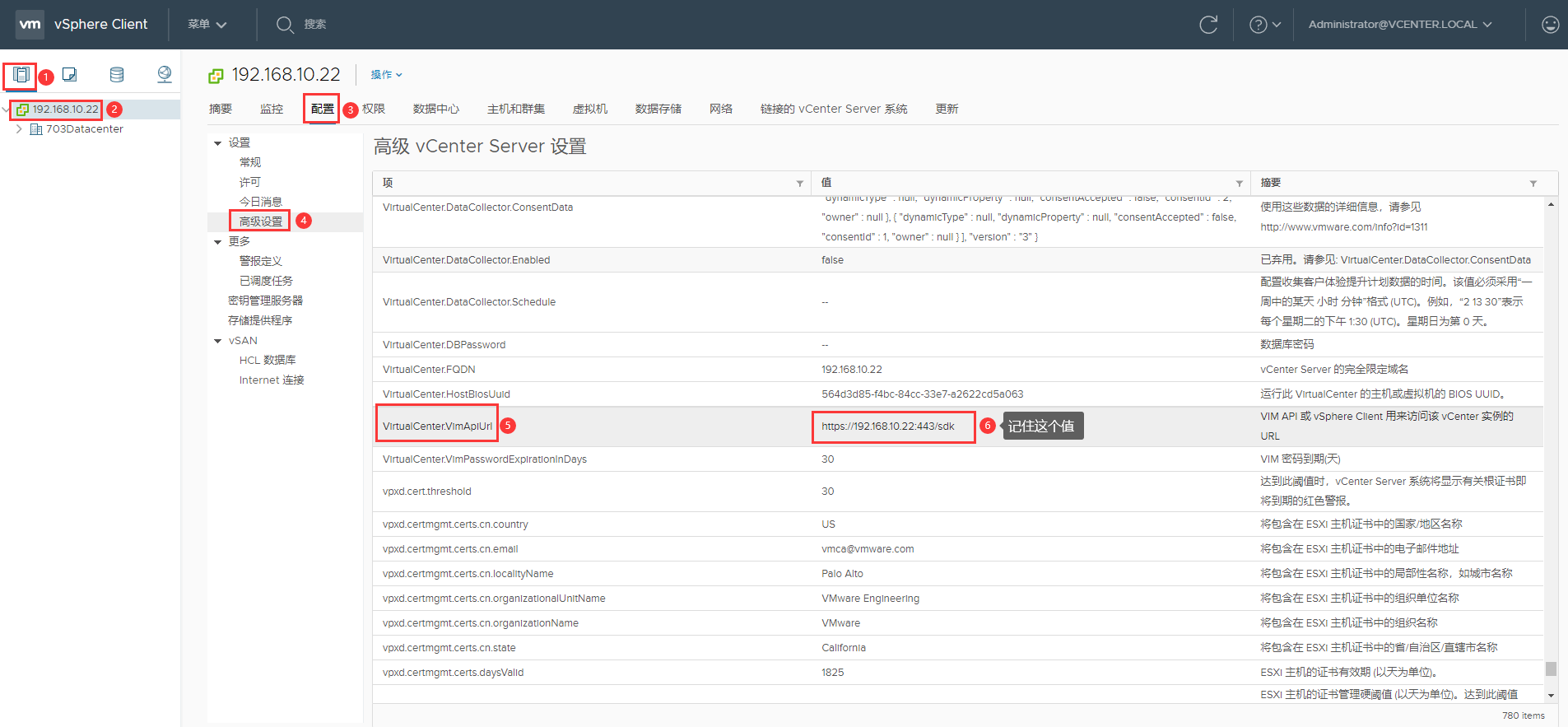Image resolution: width=1568 pixels, height=727 pixels.
Task: Open Internet 连接 under vSAN
Action: [272, 380]
